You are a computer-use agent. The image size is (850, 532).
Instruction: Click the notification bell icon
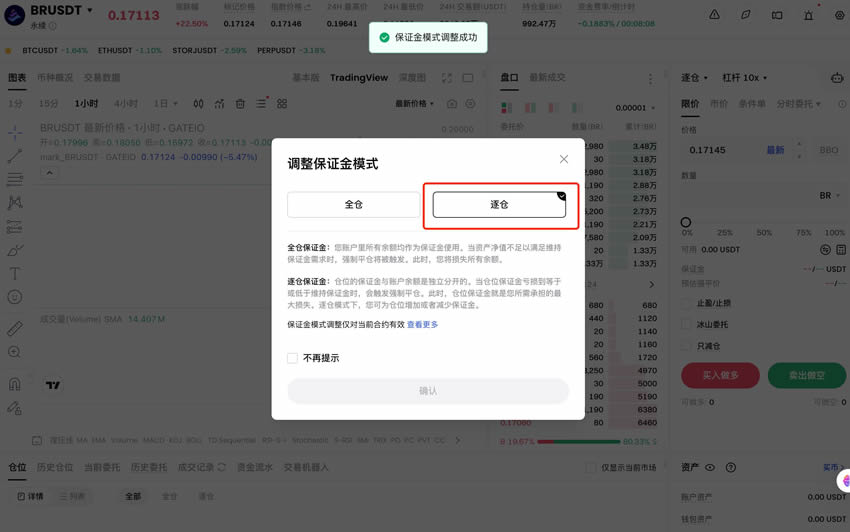(808, 15)
